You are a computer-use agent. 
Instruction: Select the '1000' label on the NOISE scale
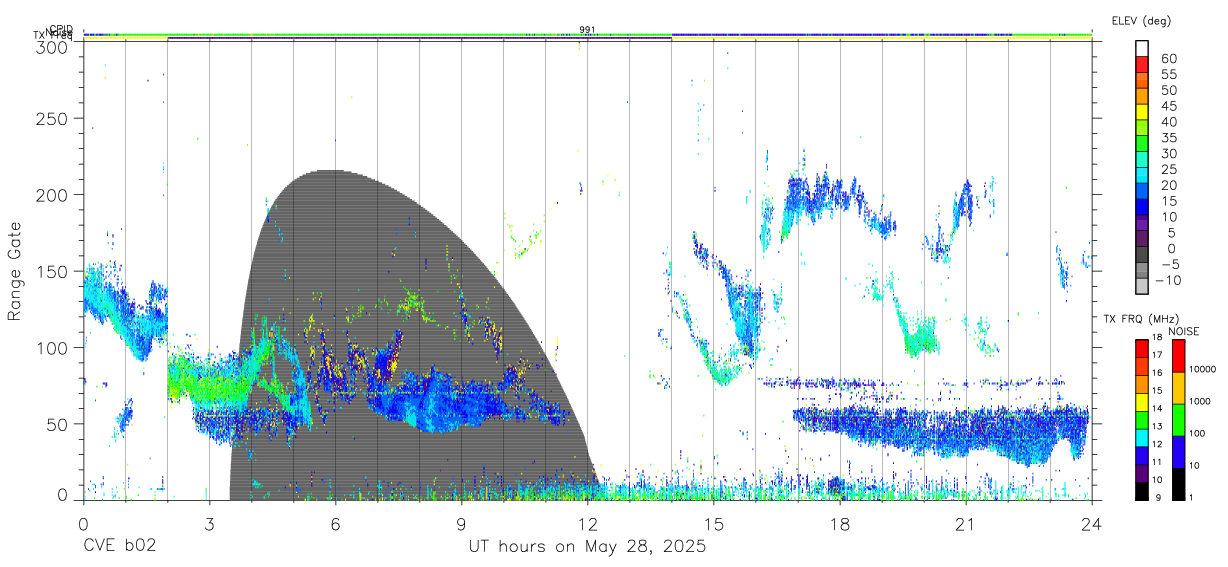tap(1200, 403)
